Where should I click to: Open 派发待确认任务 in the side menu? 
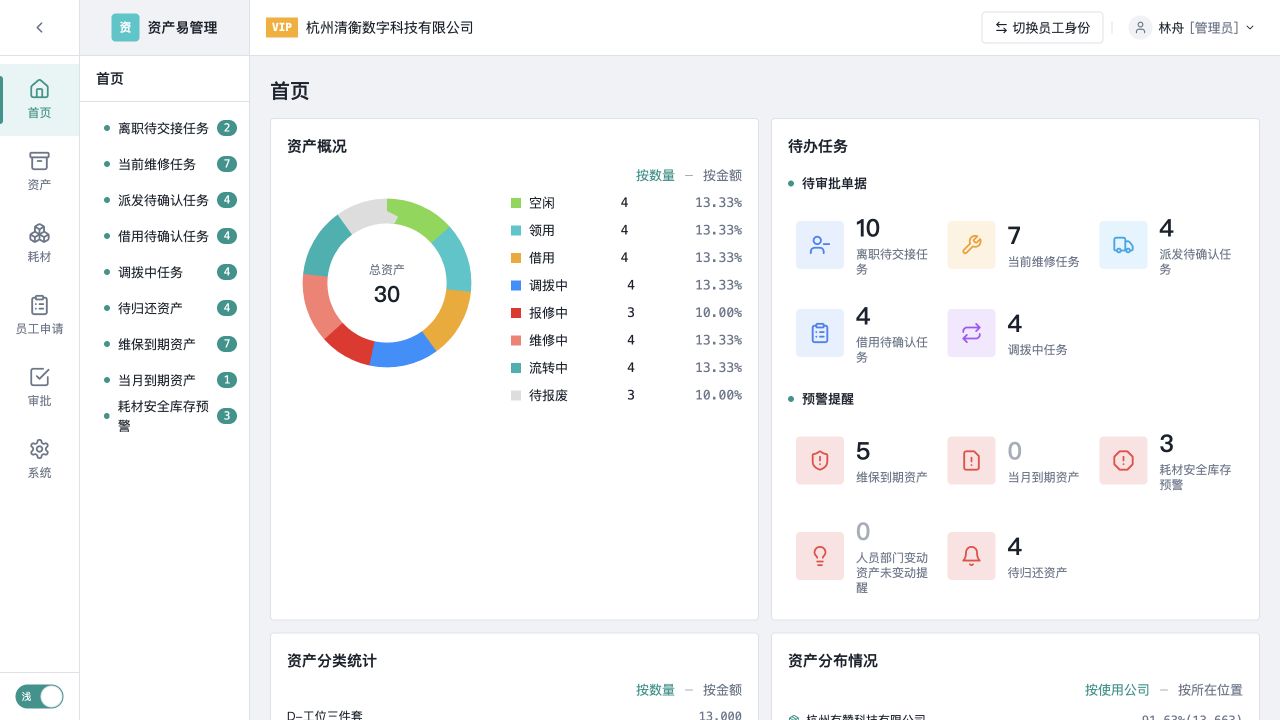point(165,200)
